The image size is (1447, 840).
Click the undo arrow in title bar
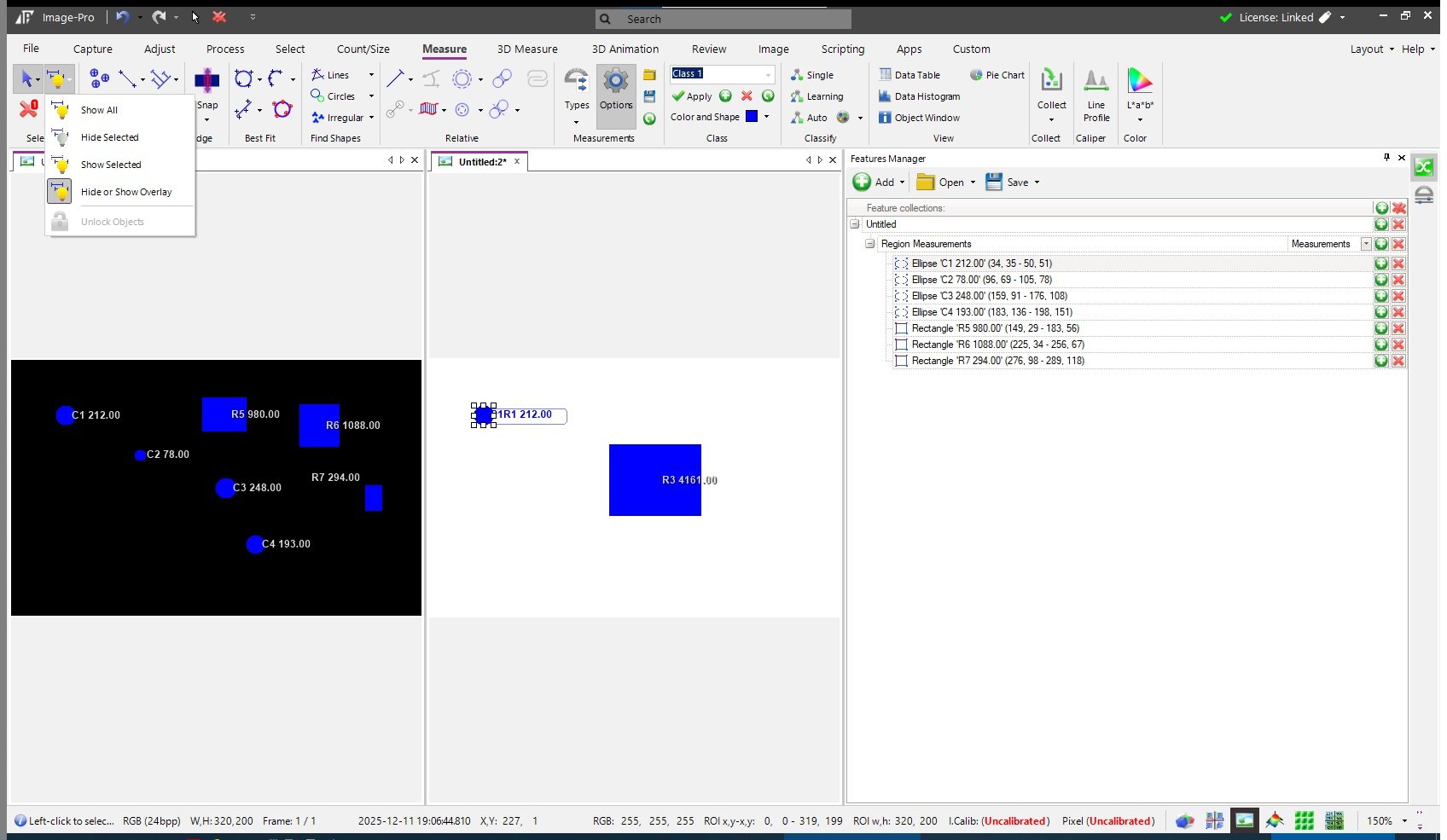point(123,17)
